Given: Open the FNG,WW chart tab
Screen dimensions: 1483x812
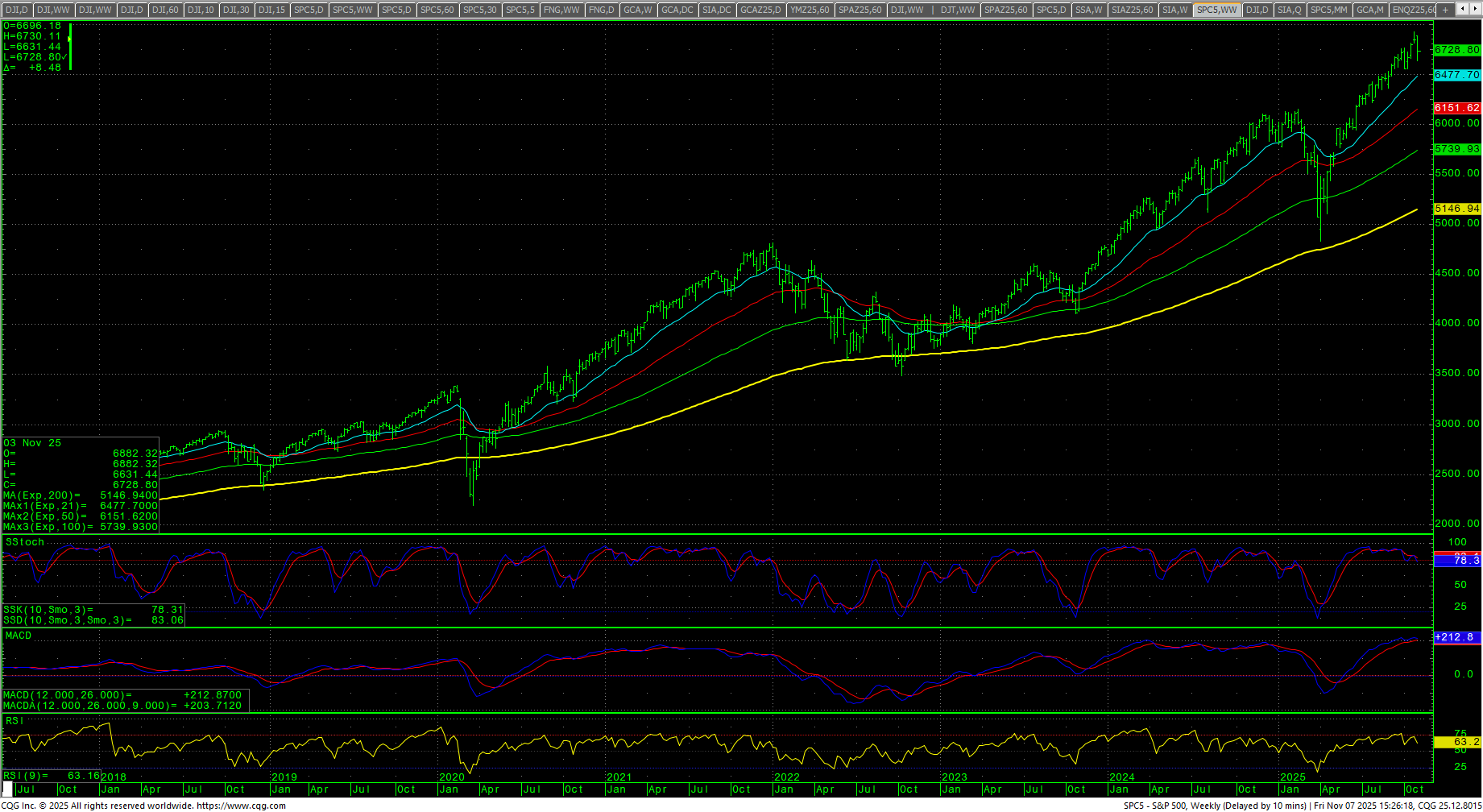Looking at the screenshot, I should coord(561,10).
